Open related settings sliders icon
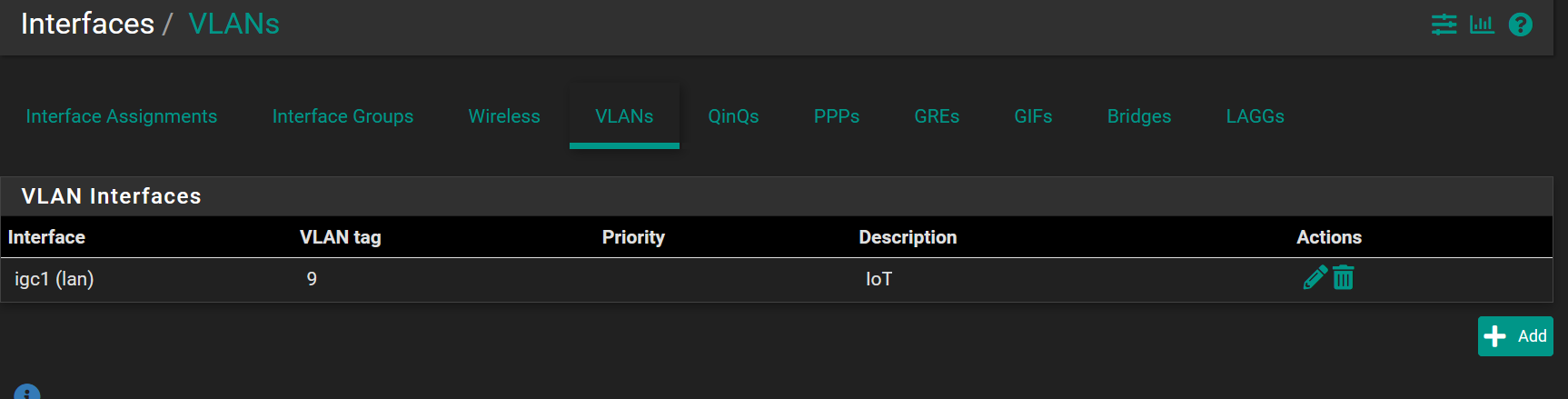 (1444, 25)
